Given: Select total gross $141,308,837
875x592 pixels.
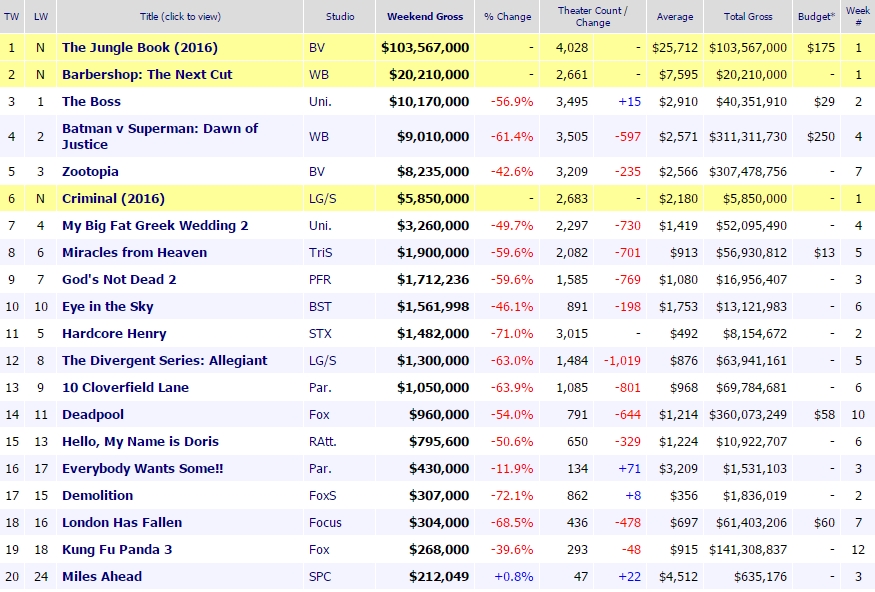Looking at the screenshot, I should [748, 550].
